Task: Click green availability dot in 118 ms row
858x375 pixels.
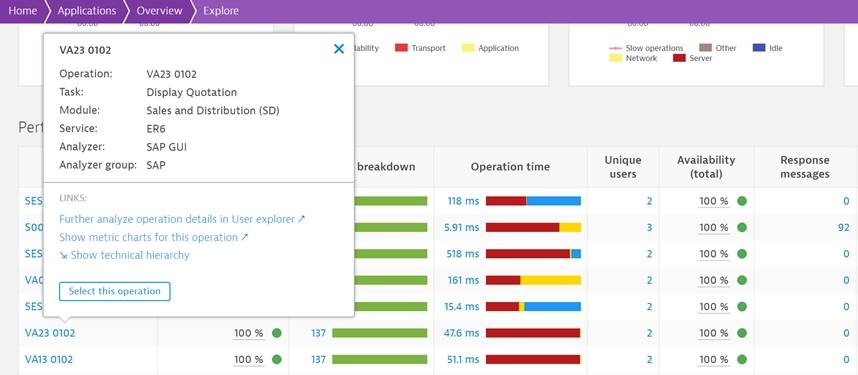Action: [x=741, y=201]
